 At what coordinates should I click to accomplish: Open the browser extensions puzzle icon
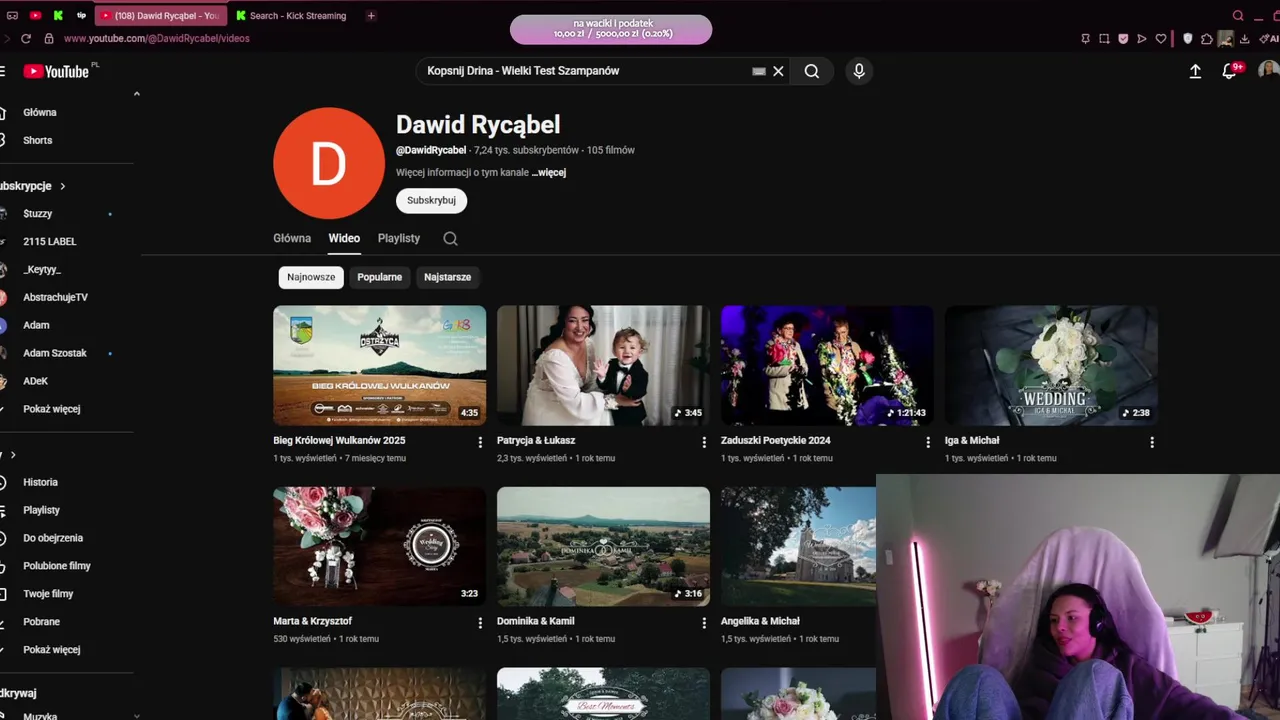pyautogui.click(x=1207, y=39)
